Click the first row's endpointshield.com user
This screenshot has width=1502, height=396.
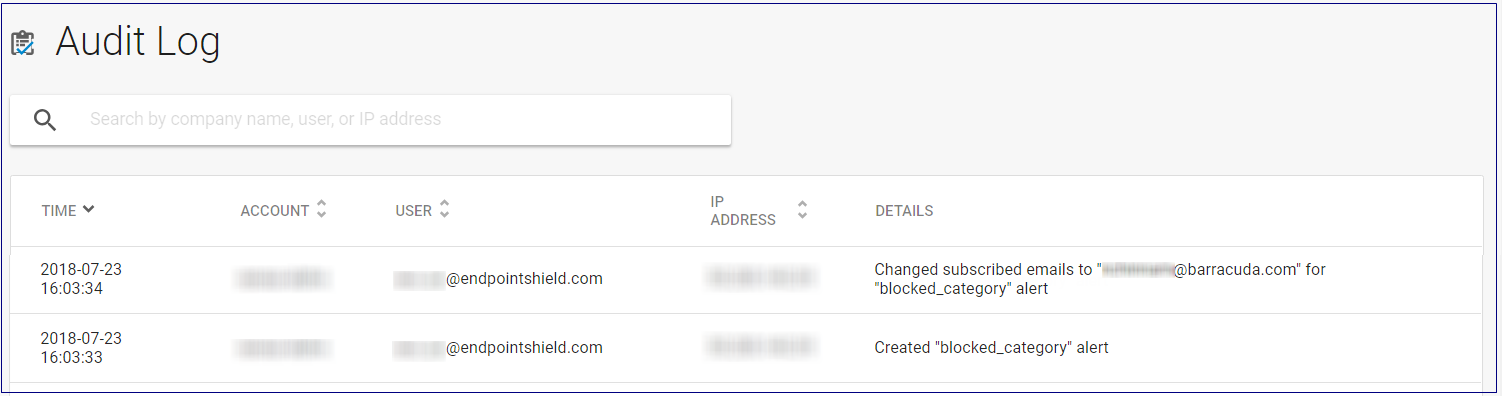tap(498, 279)
